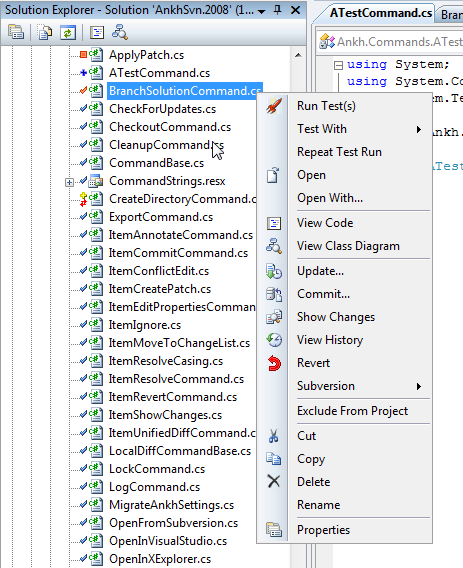Choose Repeat Test Run menu entry
This screenshot has height=568, width=463.
[x=339, y=152]
